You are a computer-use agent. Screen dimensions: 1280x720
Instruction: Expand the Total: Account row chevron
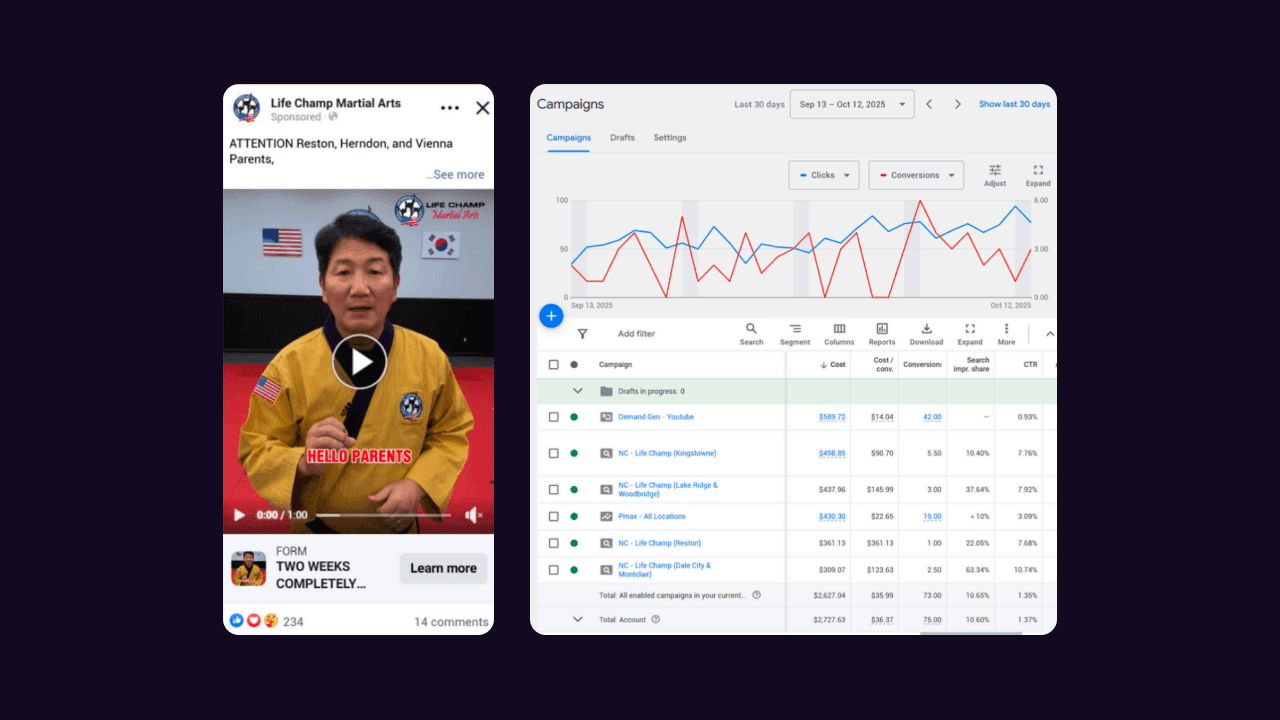[x=577, y=619]
